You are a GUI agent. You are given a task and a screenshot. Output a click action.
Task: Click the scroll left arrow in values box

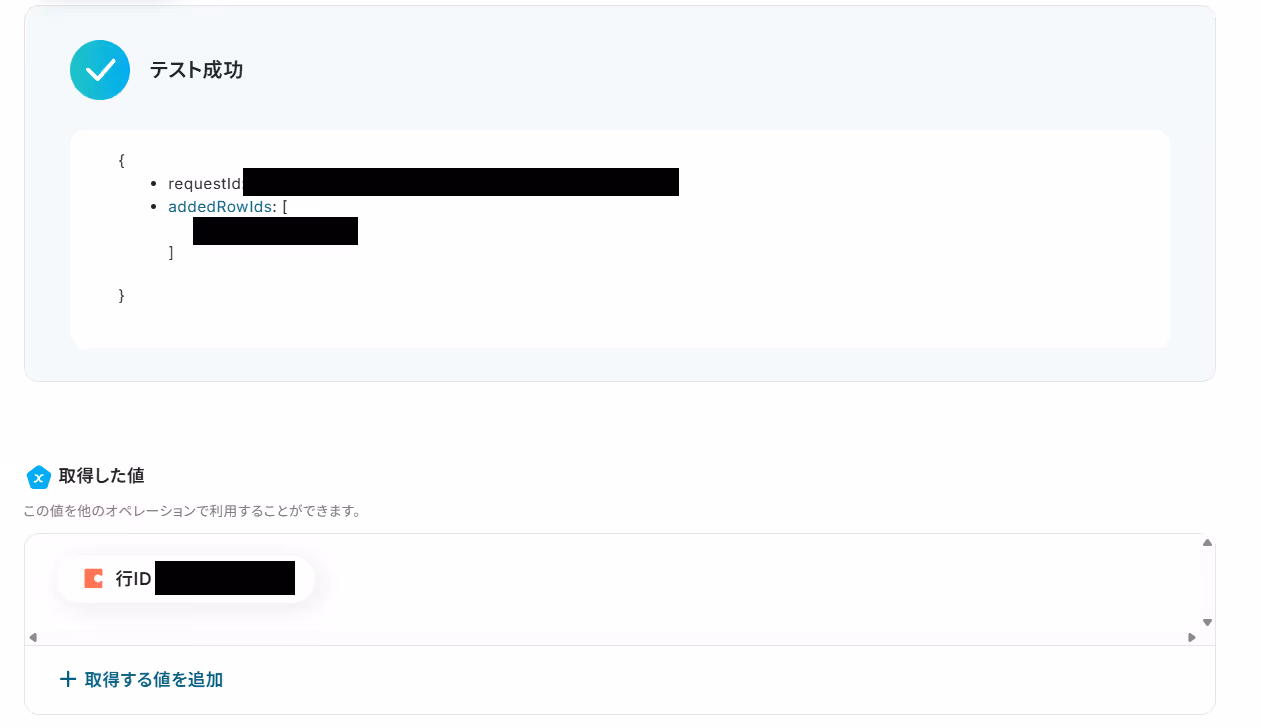pos(32,637)
